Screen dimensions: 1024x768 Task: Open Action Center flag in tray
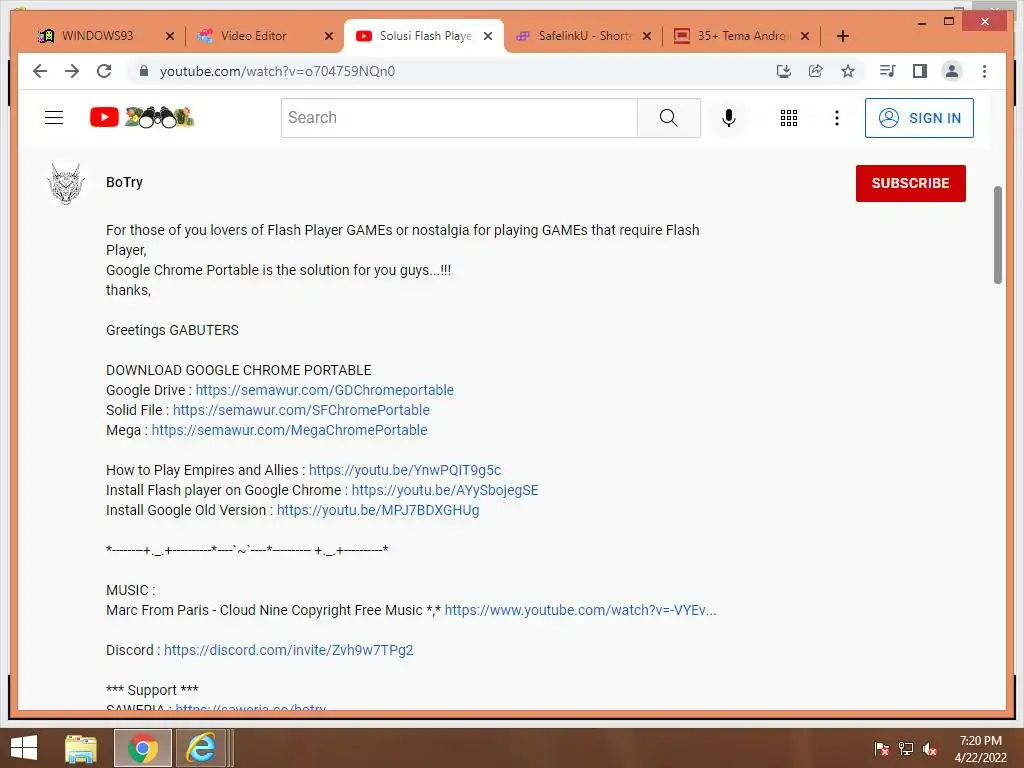click(x=881, y=748)
